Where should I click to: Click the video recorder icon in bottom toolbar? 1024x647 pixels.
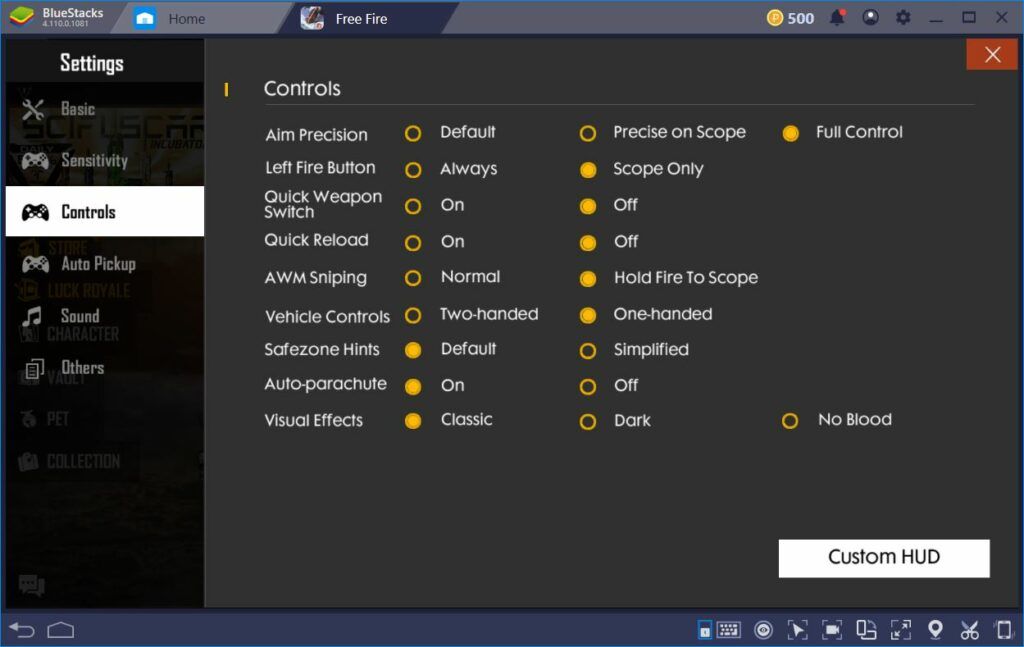pos(832,630)
